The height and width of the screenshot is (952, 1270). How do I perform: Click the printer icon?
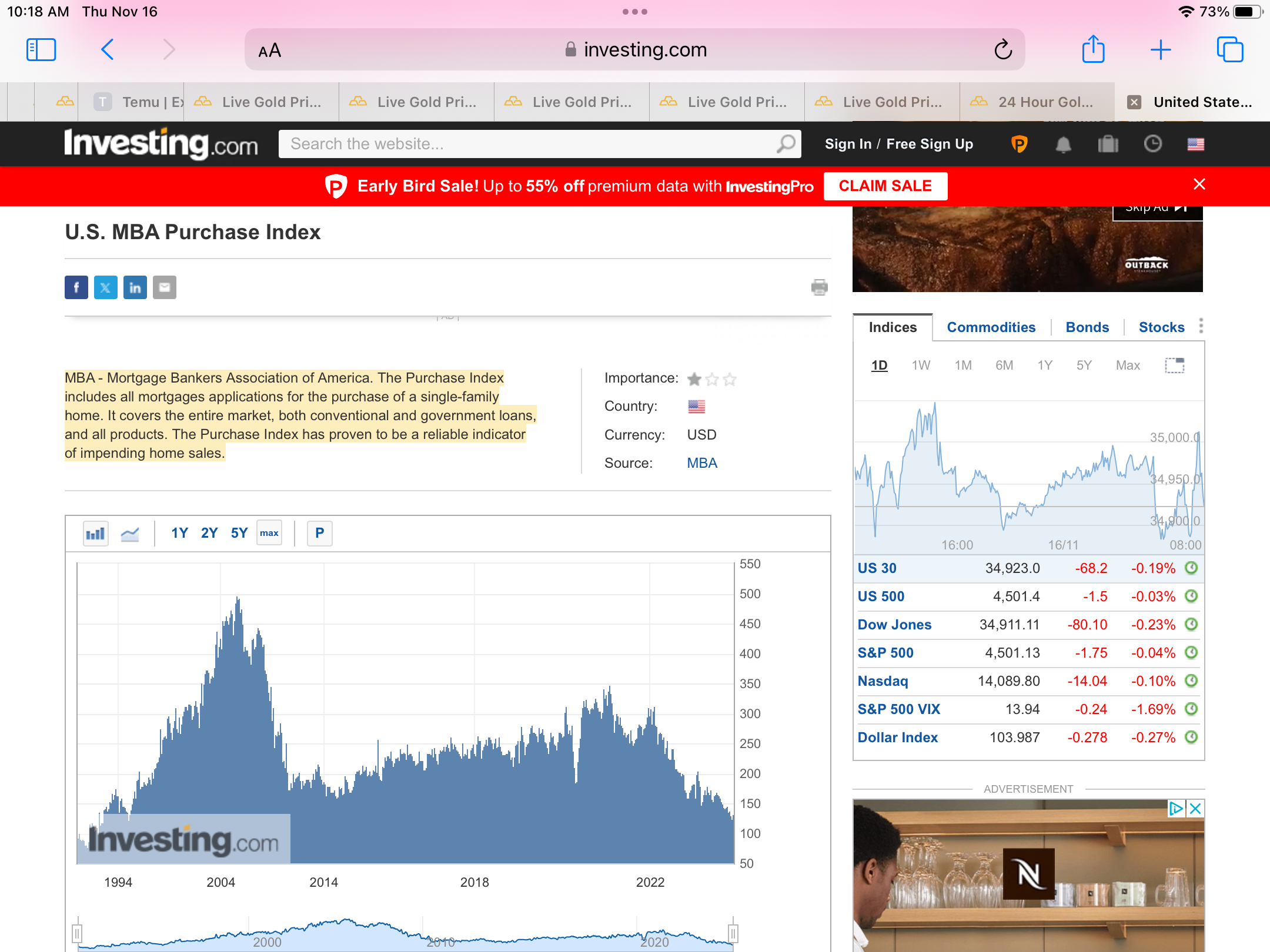(819, 287)
